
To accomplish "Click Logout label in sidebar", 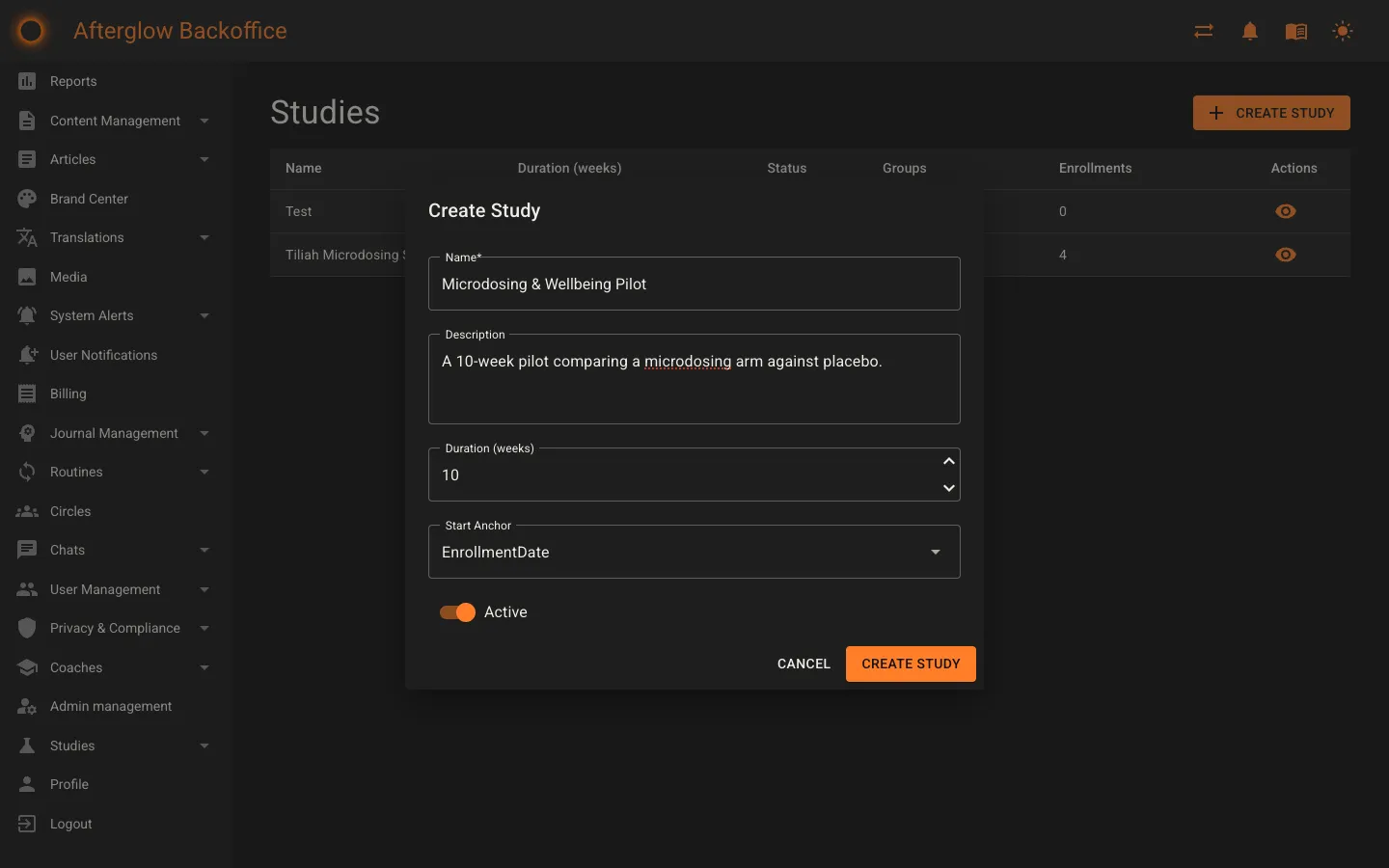I will (71, 824).
